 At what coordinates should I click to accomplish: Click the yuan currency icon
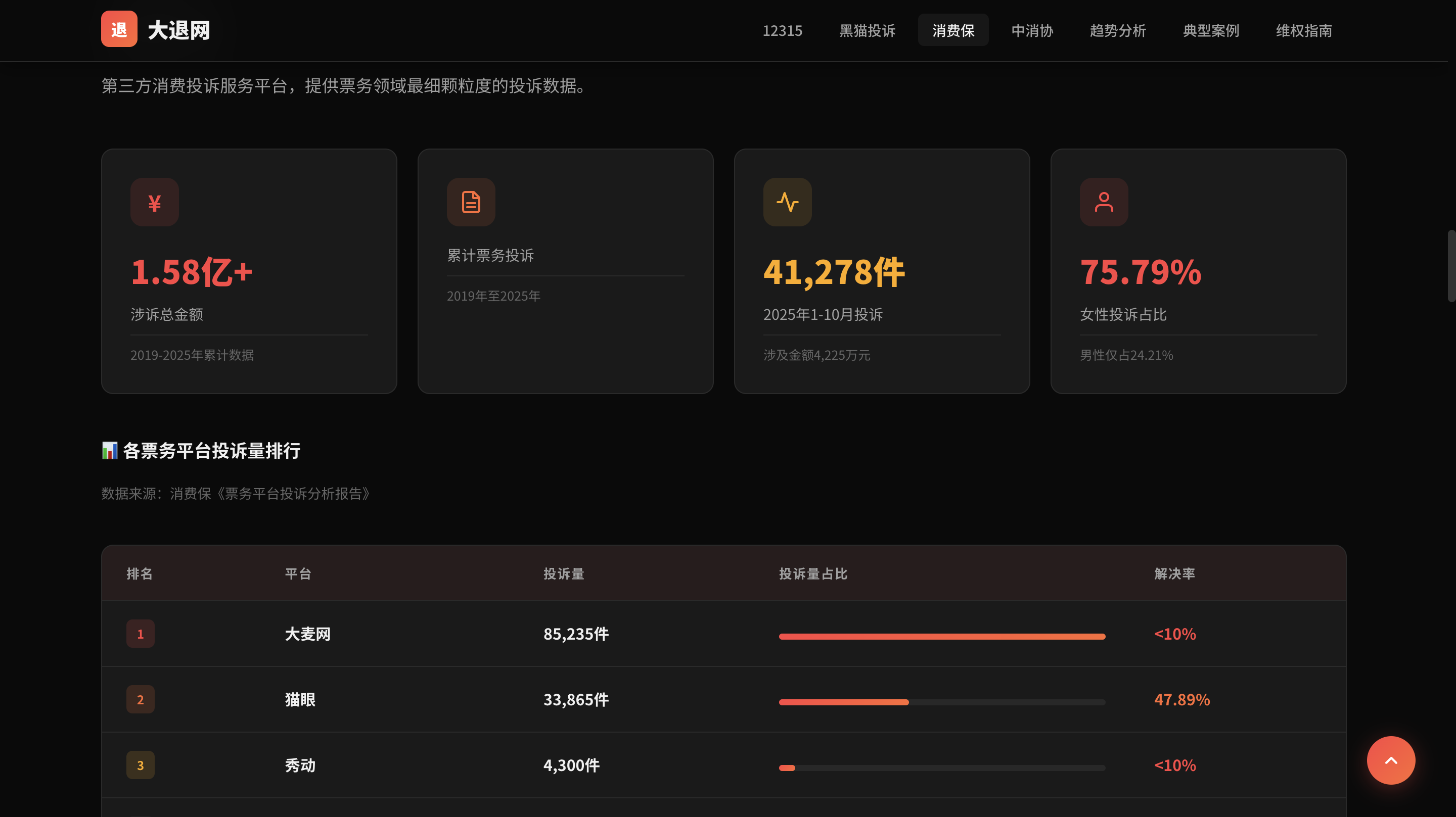(x=154, y=202)
